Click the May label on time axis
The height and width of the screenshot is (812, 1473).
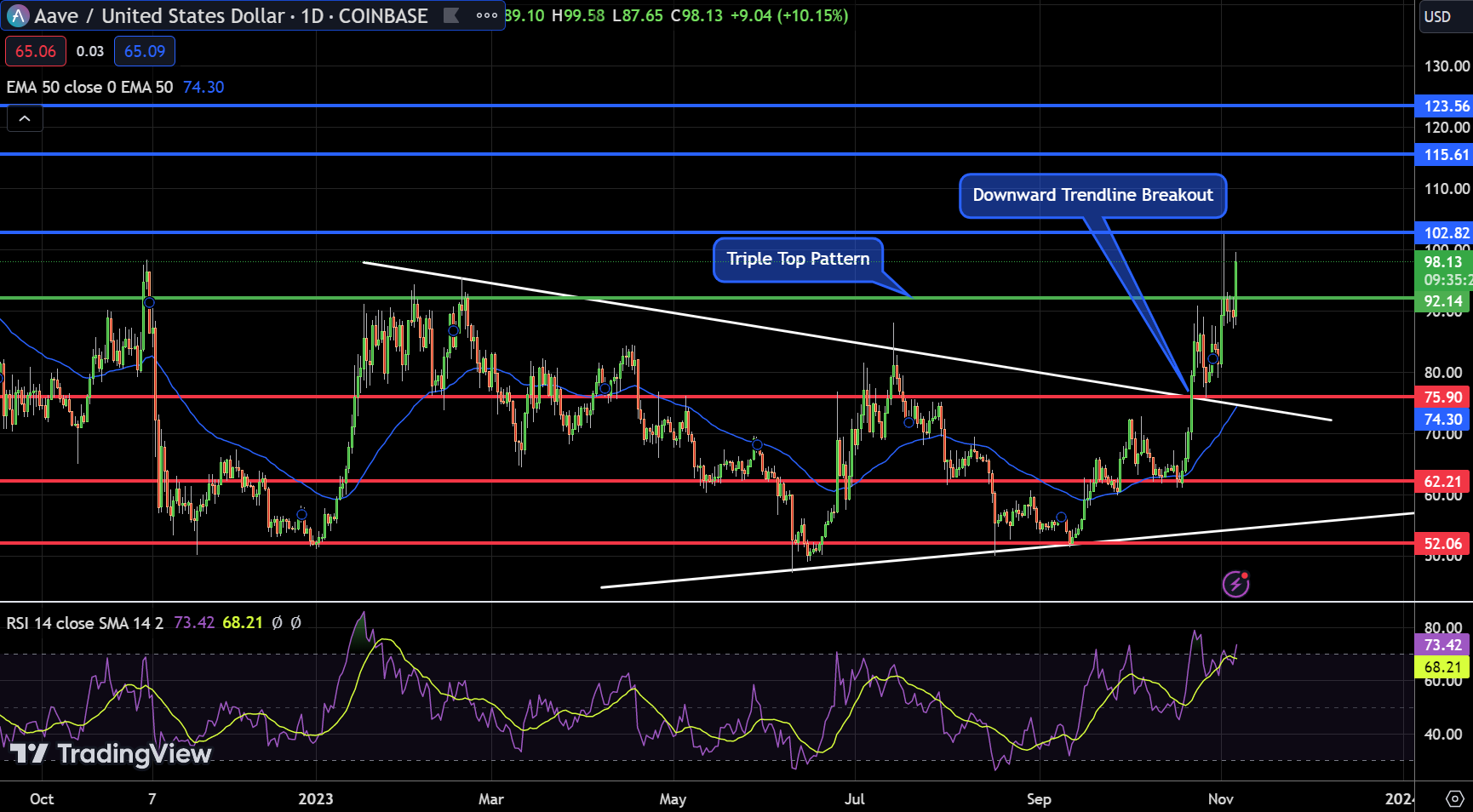(673, 798)
